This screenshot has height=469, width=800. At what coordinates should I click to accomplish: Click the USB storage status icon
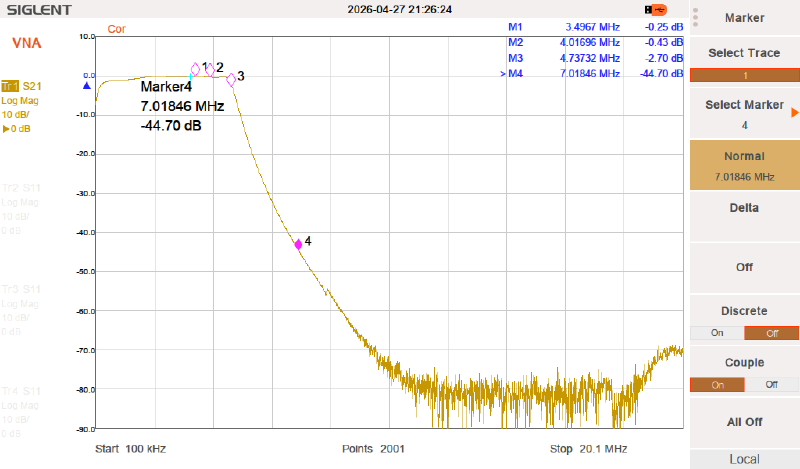656,10
